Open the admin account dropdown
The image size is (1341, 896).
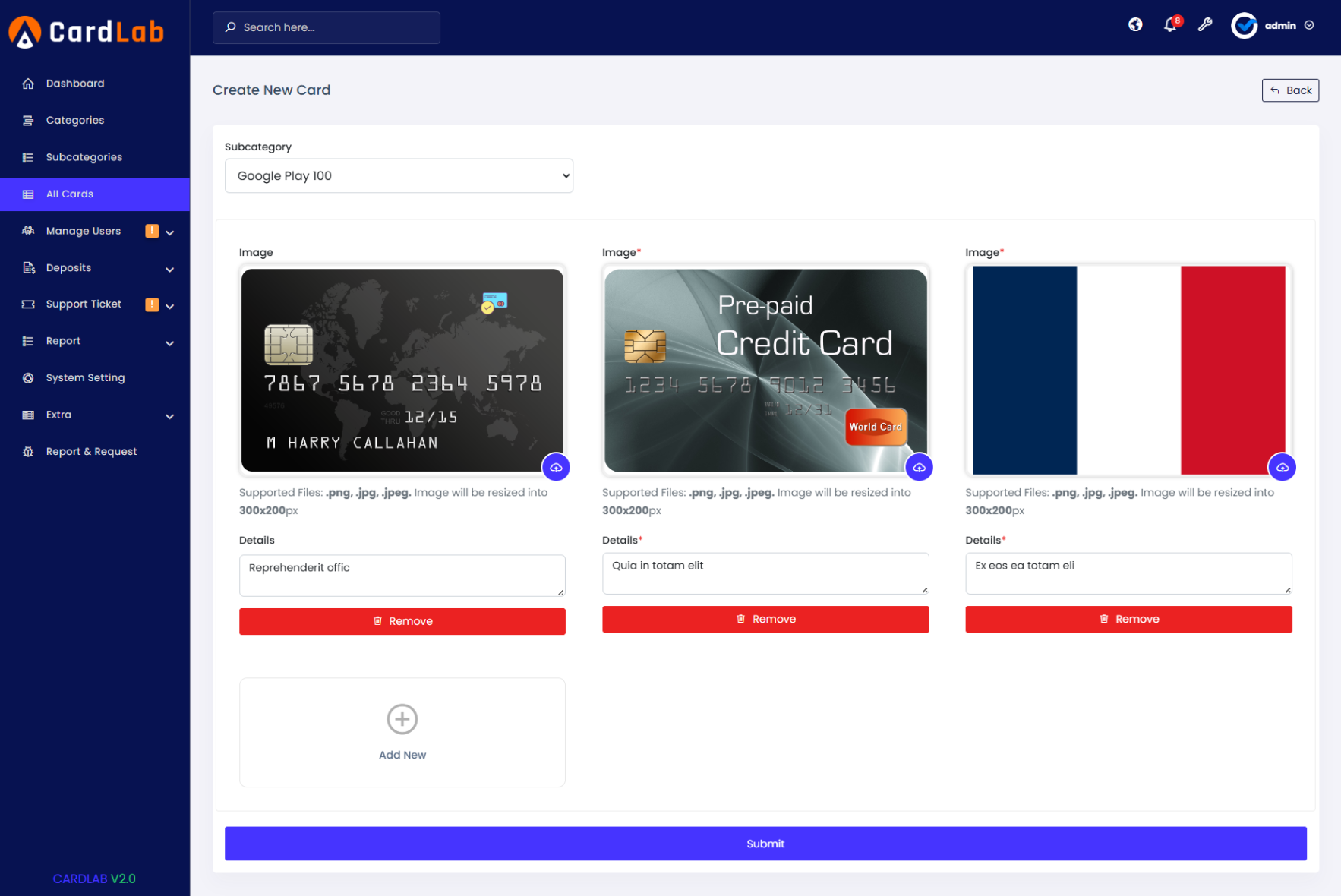point(1309,25)
